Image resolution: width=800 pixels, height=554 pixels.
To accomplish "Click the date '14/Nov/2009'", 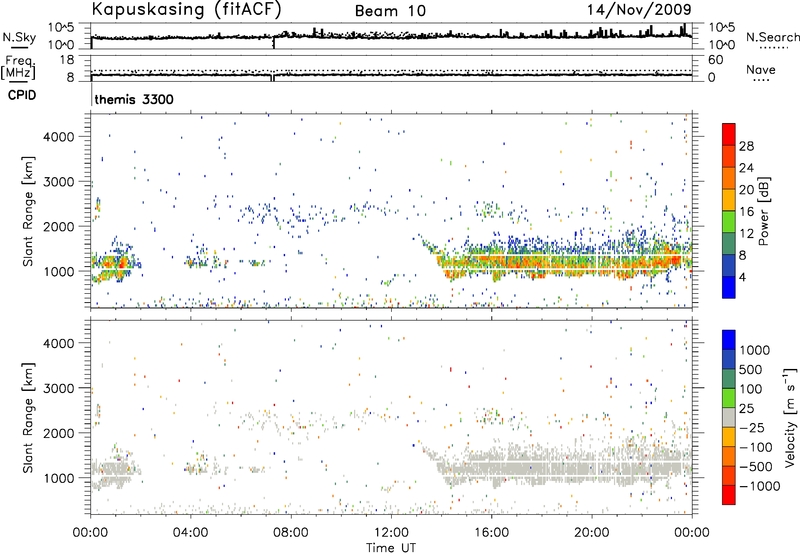I will [639, 9].
